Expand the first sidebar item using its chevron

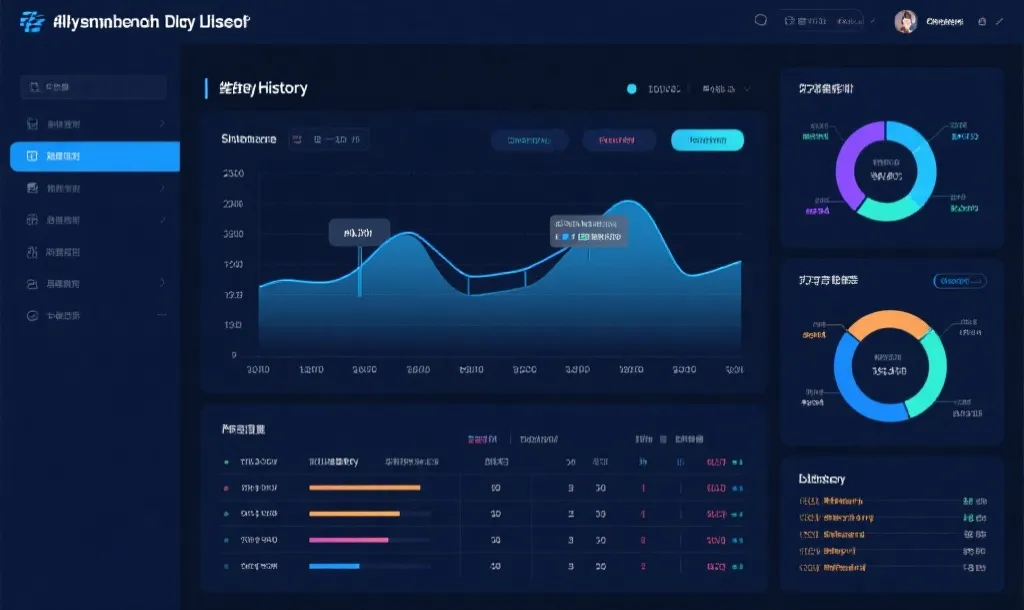[162, 124]
